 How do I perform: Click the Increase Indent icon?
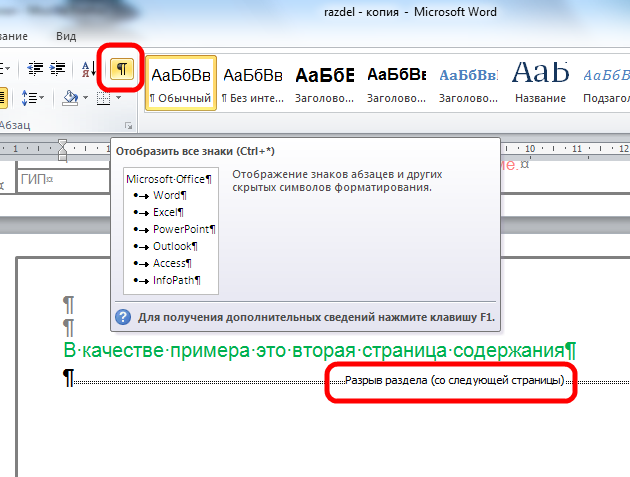[x=60, y=68]
